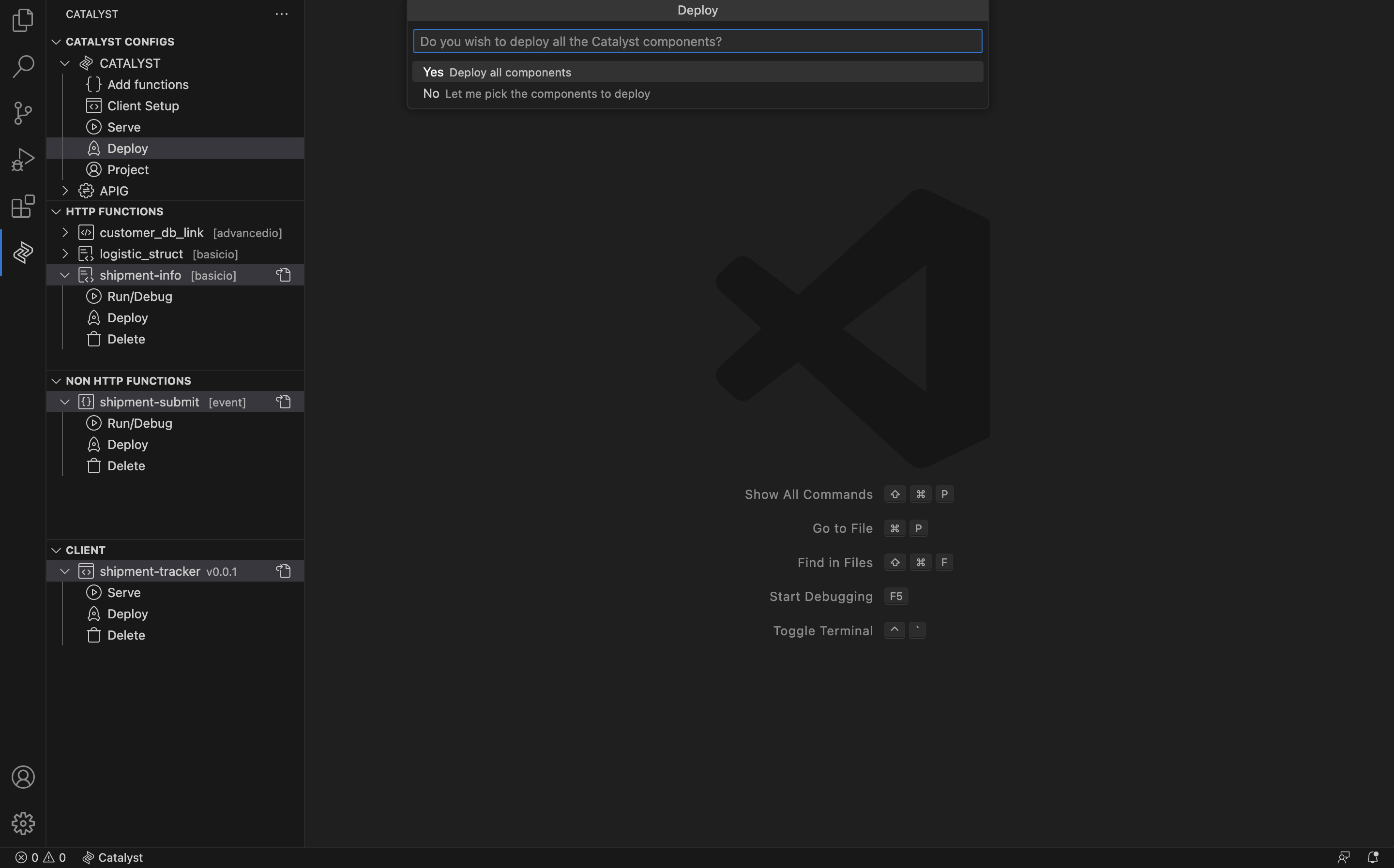
Task: Collapse the CATALYST tree node
Action: point(65,63)
